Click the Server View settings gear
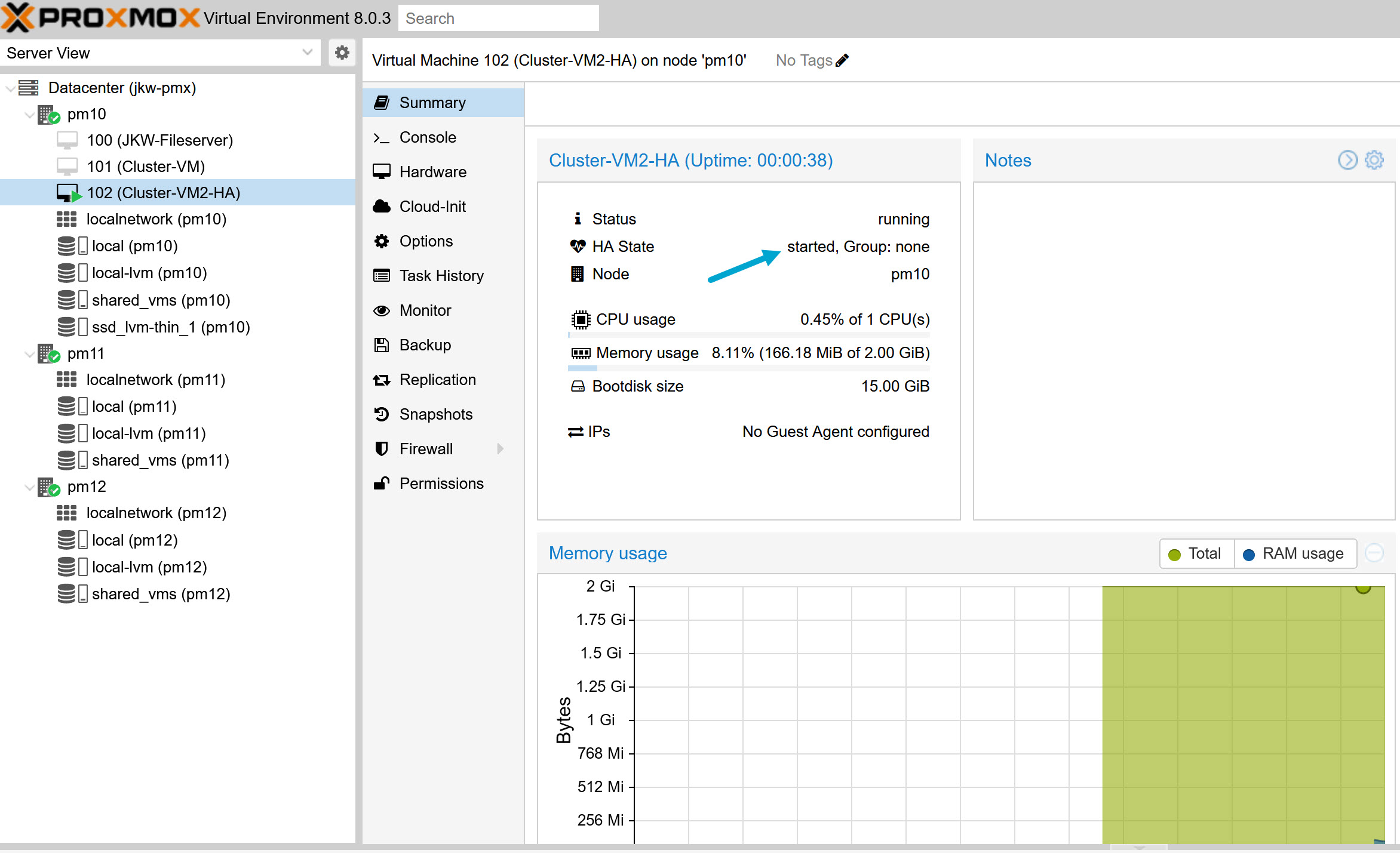This screenshot has width=1400, height=853. (342, 53)
